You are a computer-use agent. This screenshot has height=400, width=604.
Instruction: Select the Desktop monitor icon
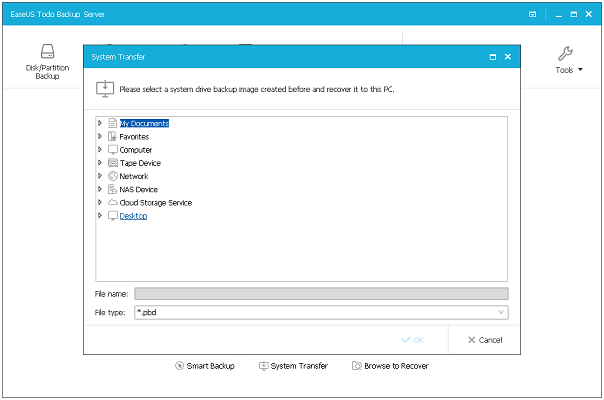coord(112,216)
